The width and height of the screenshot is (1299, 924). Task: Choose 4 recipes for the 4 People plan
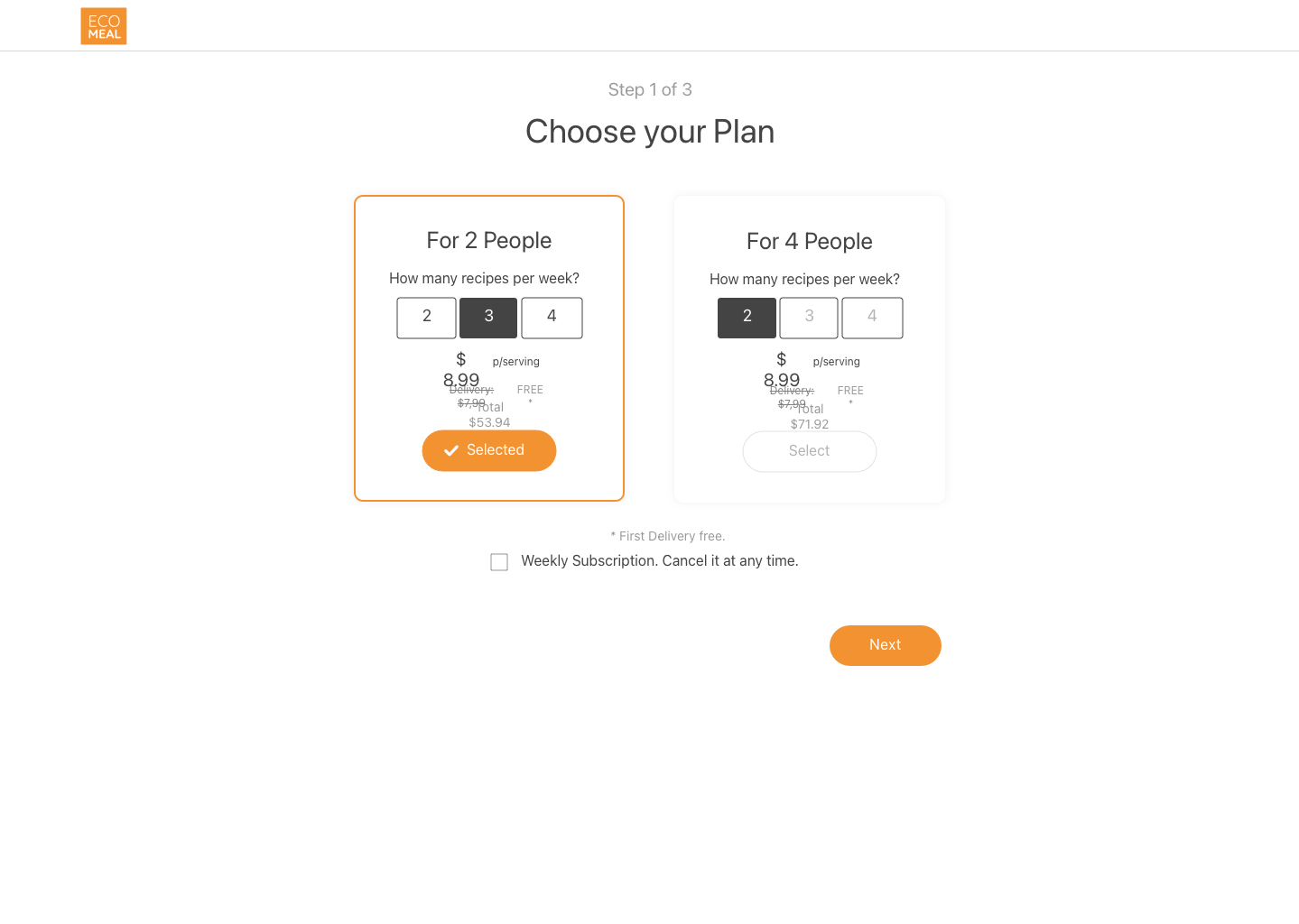872,318
